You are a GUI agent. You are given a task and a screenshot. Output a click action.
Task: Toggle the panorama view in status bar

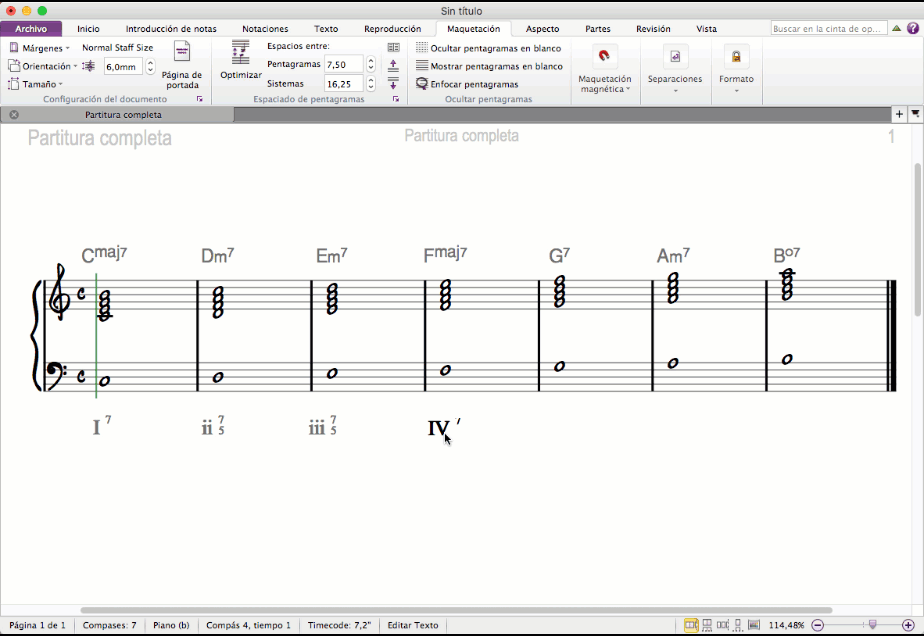point(754,625)
